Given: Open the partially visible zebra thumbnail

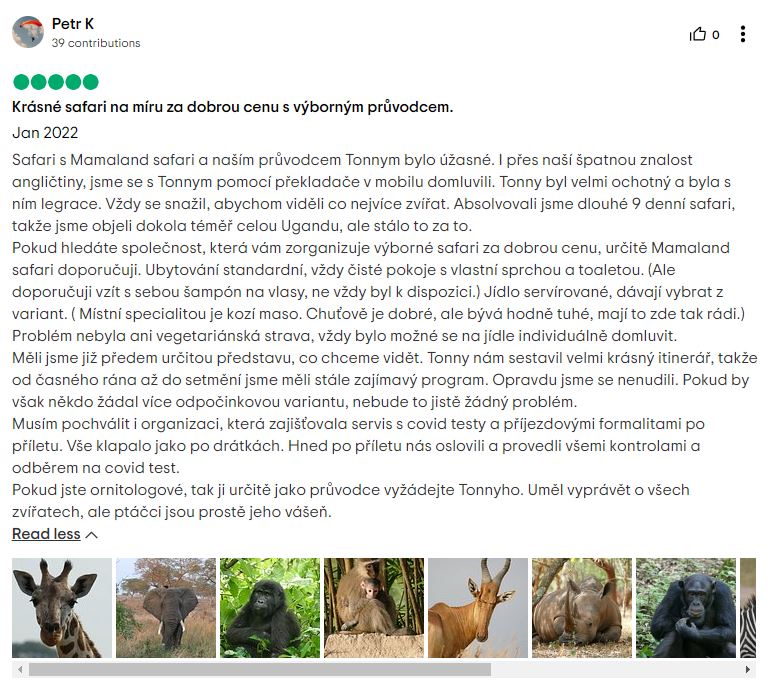Looking at the screenshot, I should click(x=748, y=608).
